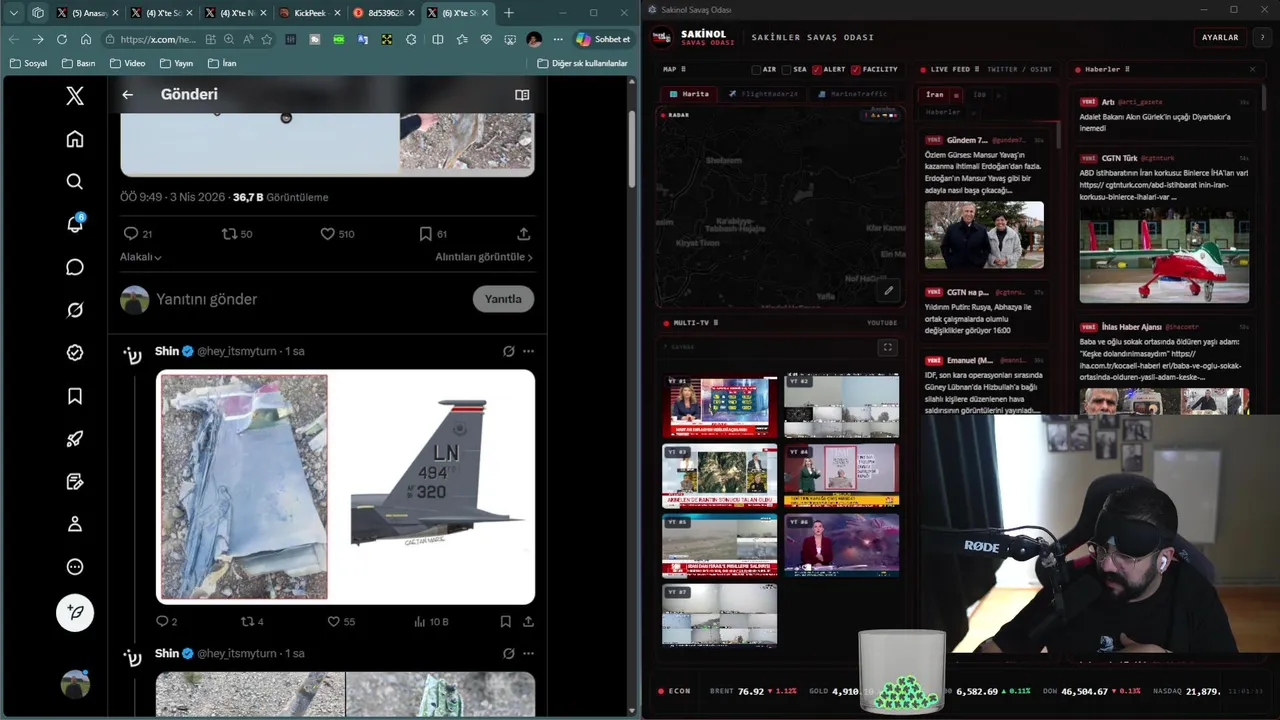Open Sosyal bookmarks folder

point(28,63)
